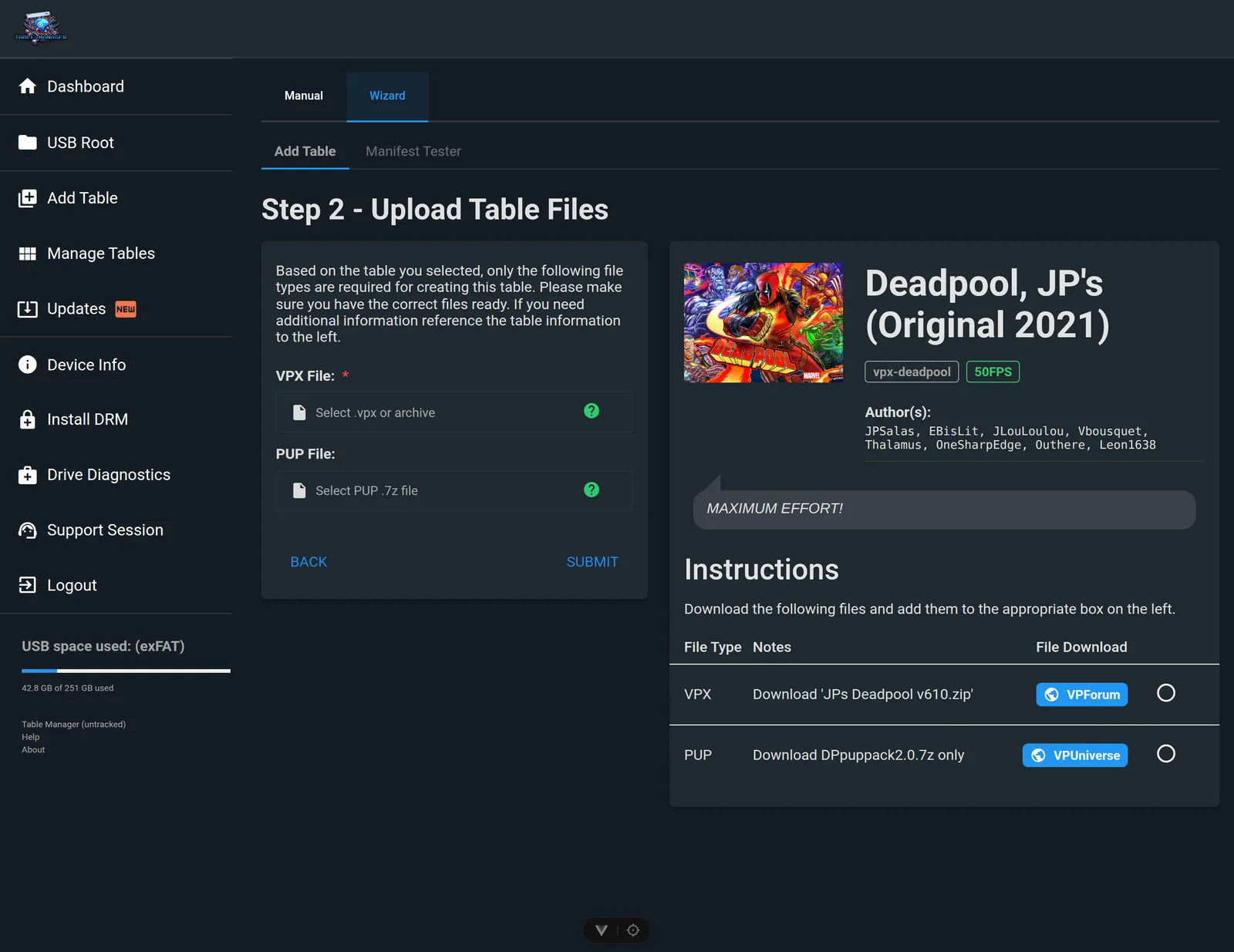This screenshot has height=952, width=1234.
Task: Click 'Download 'JPs Deadpool v610.zip'' note
Action: pos(863,695)
